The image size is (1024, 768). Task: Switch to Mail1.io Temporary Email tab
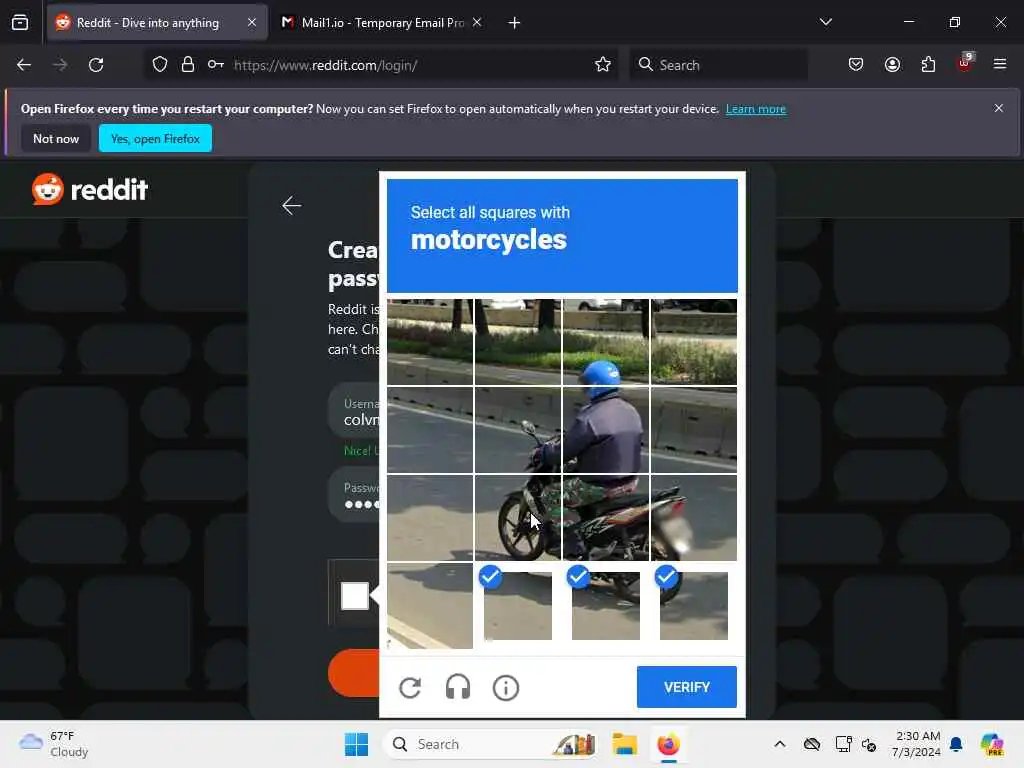tap(382, 23)
